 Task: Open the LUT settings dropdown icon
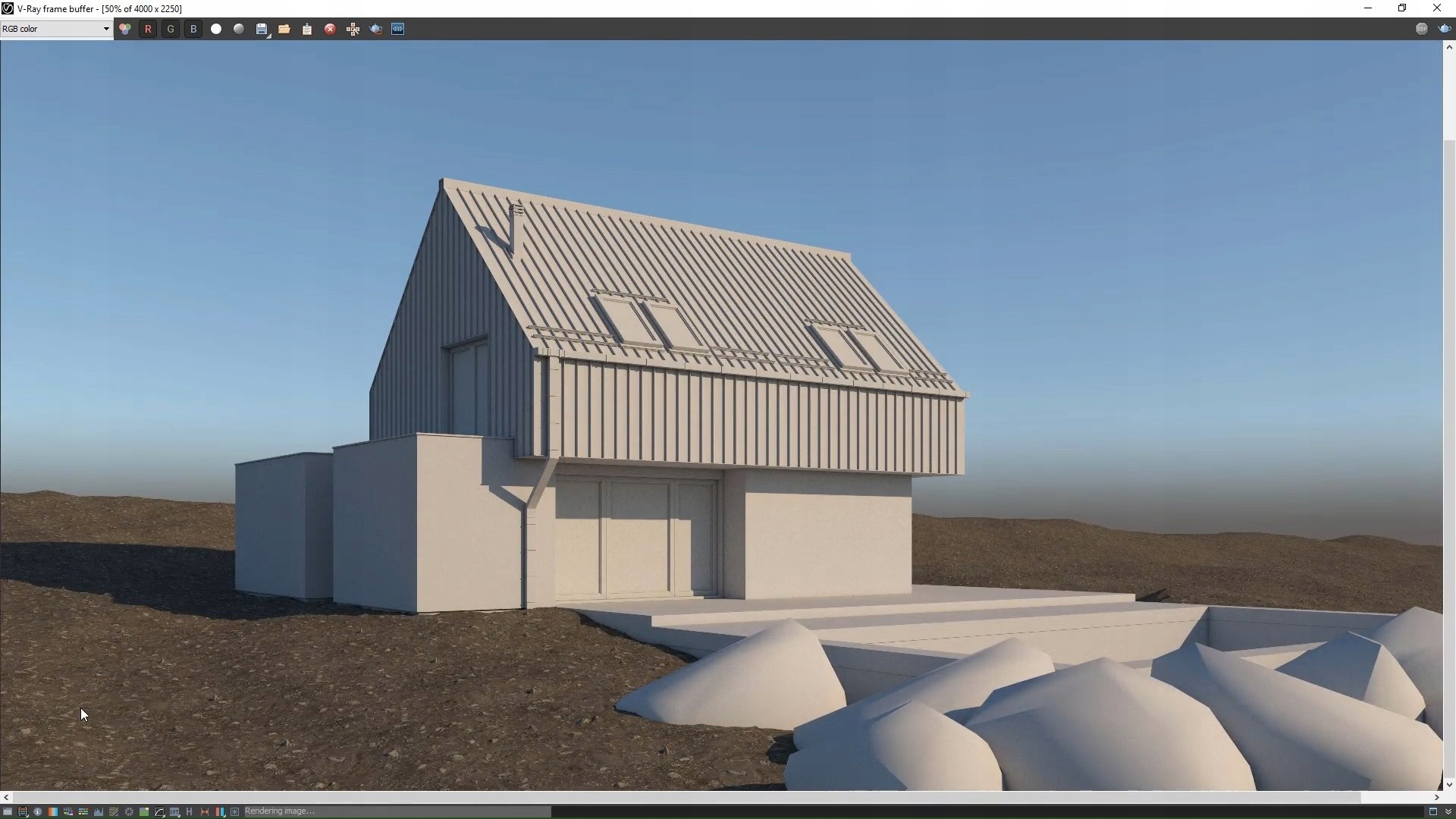174,811
